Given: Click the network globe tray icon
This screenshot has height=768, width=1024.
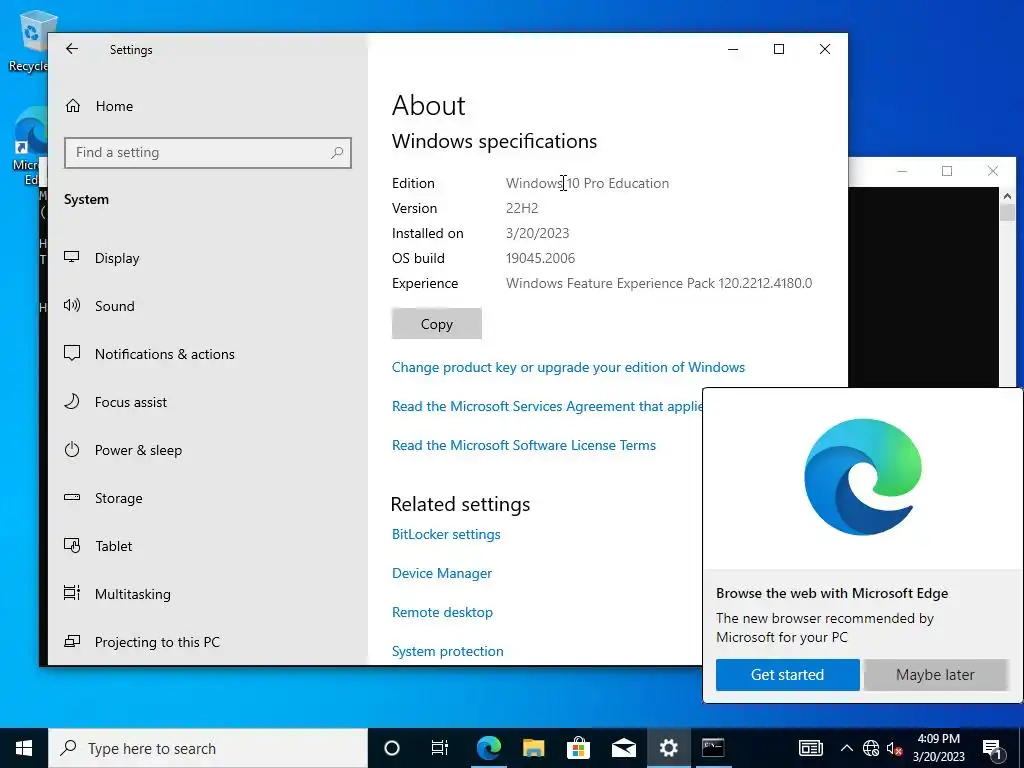Looking at the screenshot, I should pyautogui.click(x=871, y=748).
